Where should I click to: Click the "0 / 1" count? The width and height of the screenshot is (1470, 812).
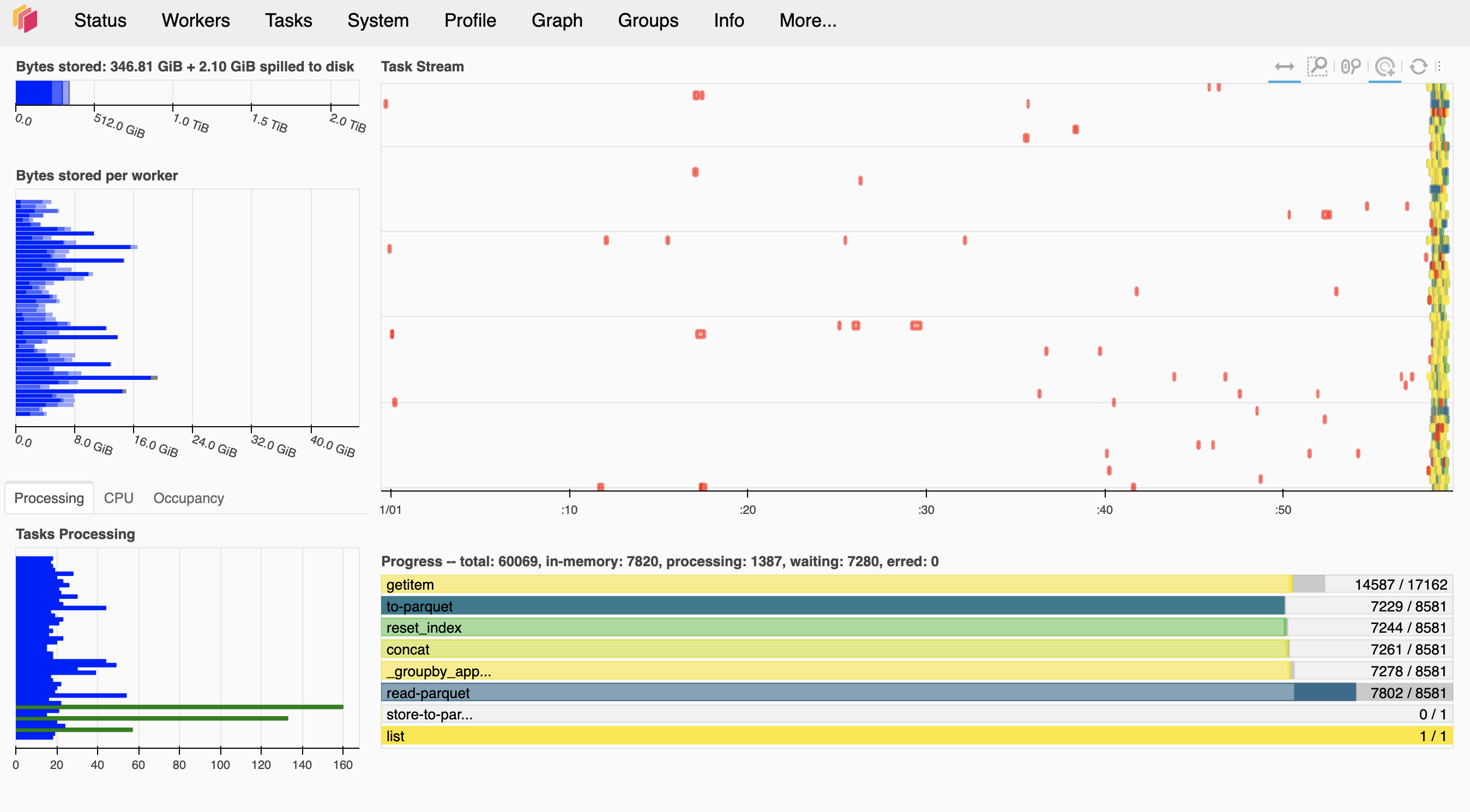1432,714
